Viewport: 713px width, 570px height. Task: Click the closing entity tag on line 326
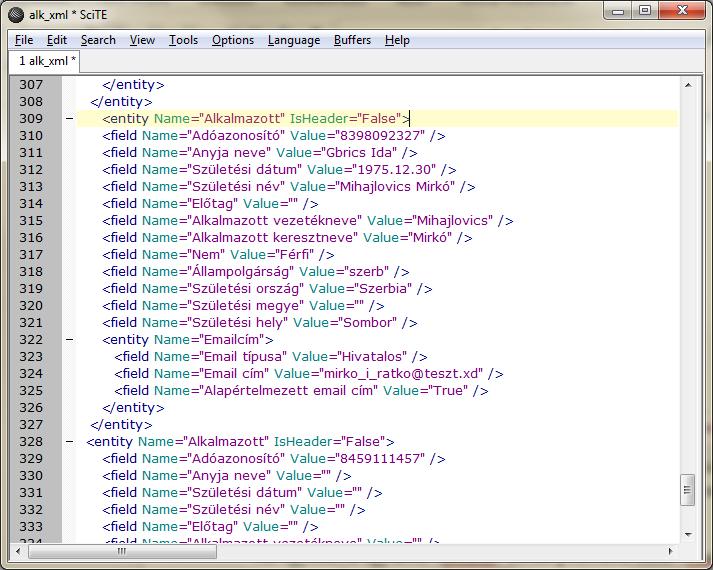pos(133,408)
